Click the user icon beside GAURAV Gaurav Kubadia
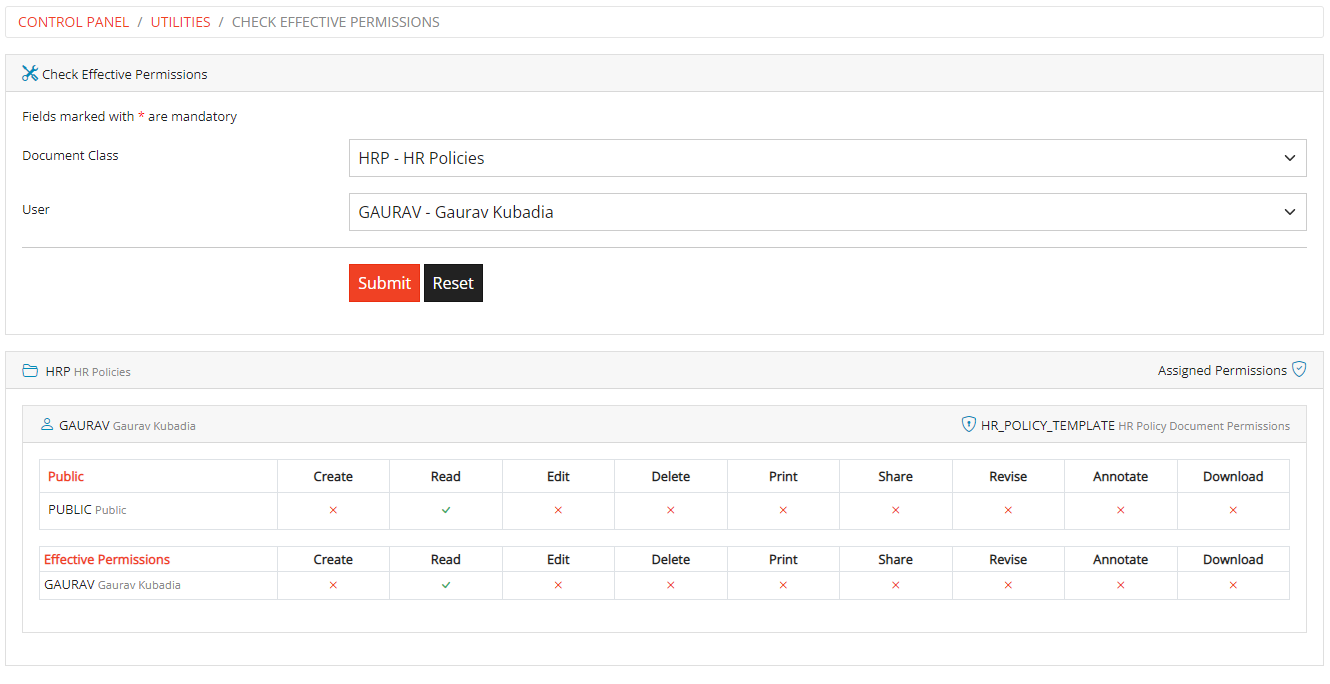The image size is (1330, 684). coord(47,423)
